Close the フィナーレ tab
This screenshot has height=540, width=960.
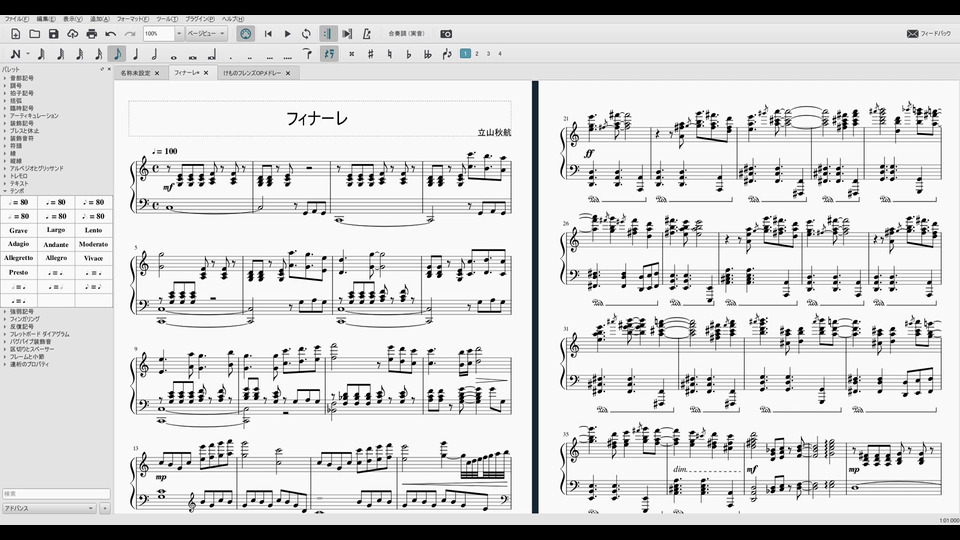pos(206,73)
